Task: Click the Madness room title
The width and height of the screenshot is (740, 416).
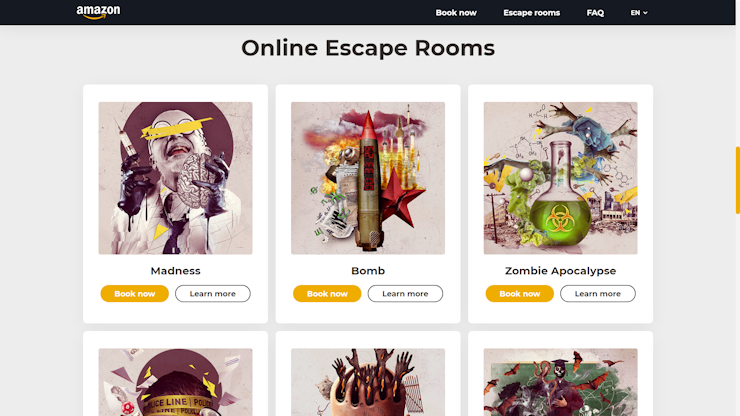Action: 176,271
